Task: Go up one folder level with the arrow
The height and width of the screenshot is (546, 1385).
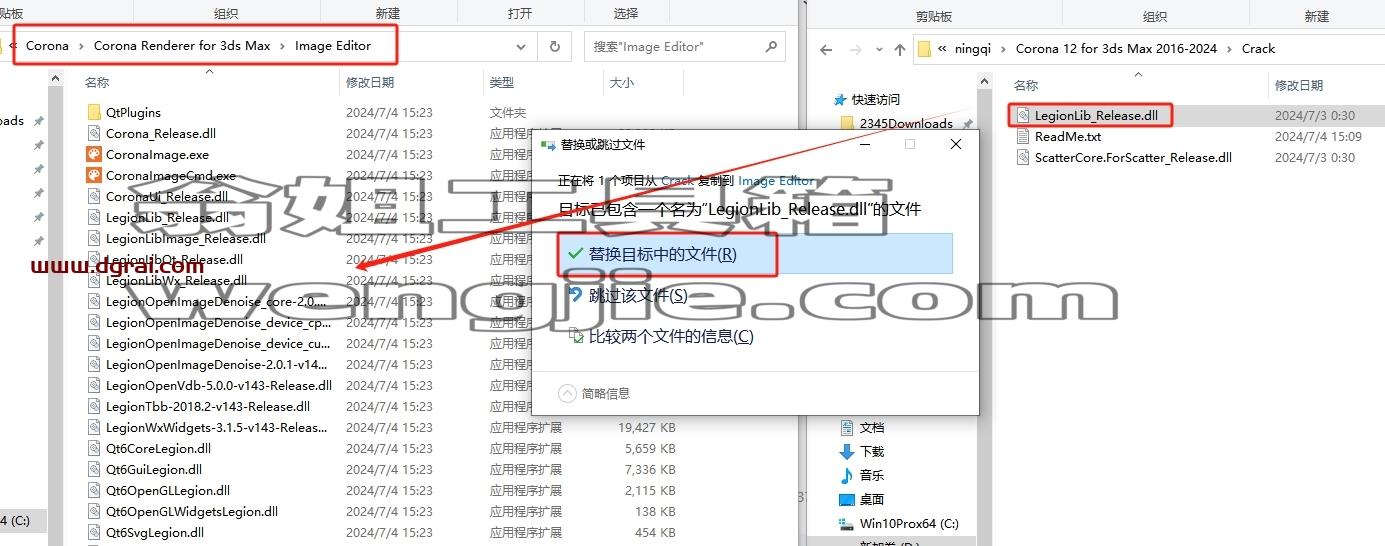Action: [900, 49]
